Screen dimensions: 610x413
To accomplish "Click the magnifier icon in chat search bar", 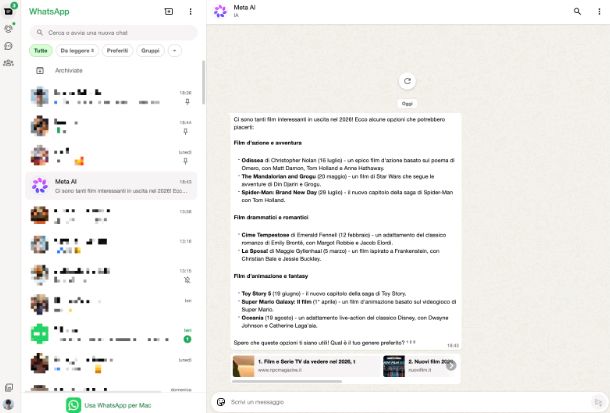I will [40, 33].
